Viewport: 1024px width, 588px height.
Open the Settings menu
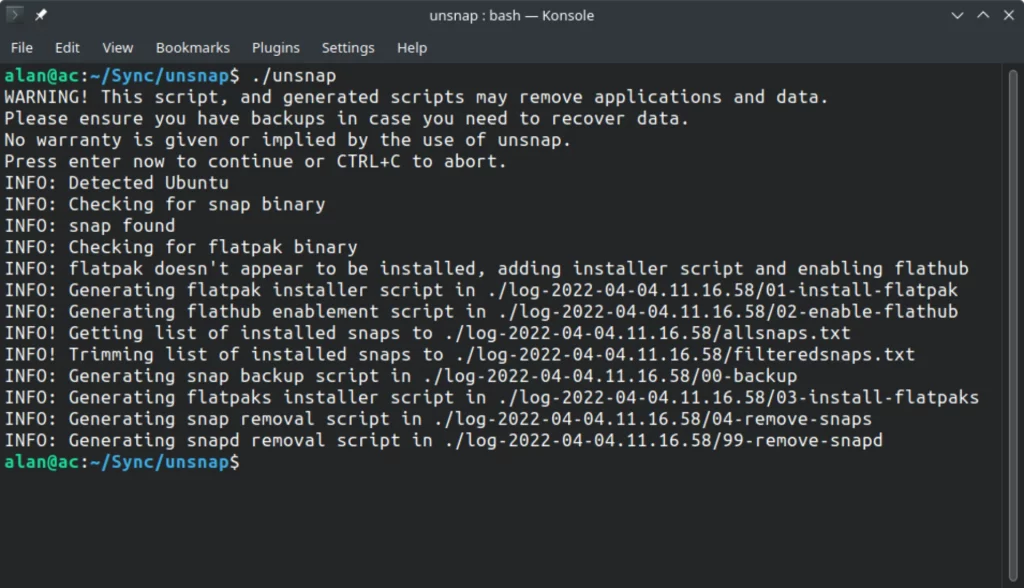point(348,48)
